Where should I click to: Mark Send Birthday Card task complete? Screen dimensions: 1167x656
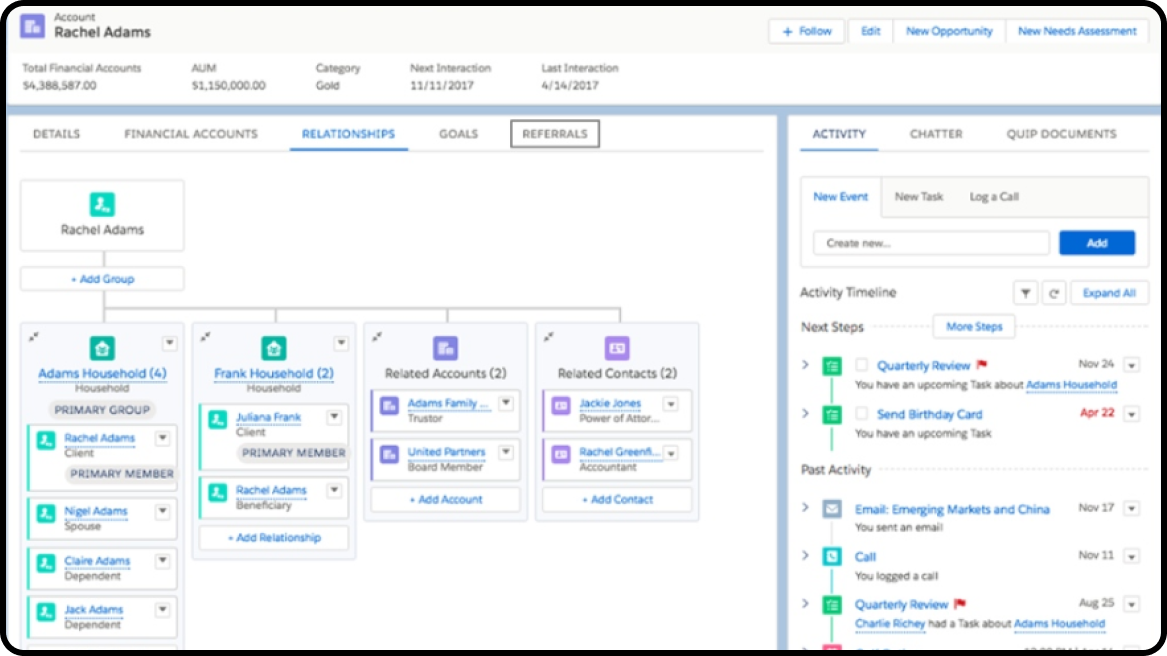862,414
